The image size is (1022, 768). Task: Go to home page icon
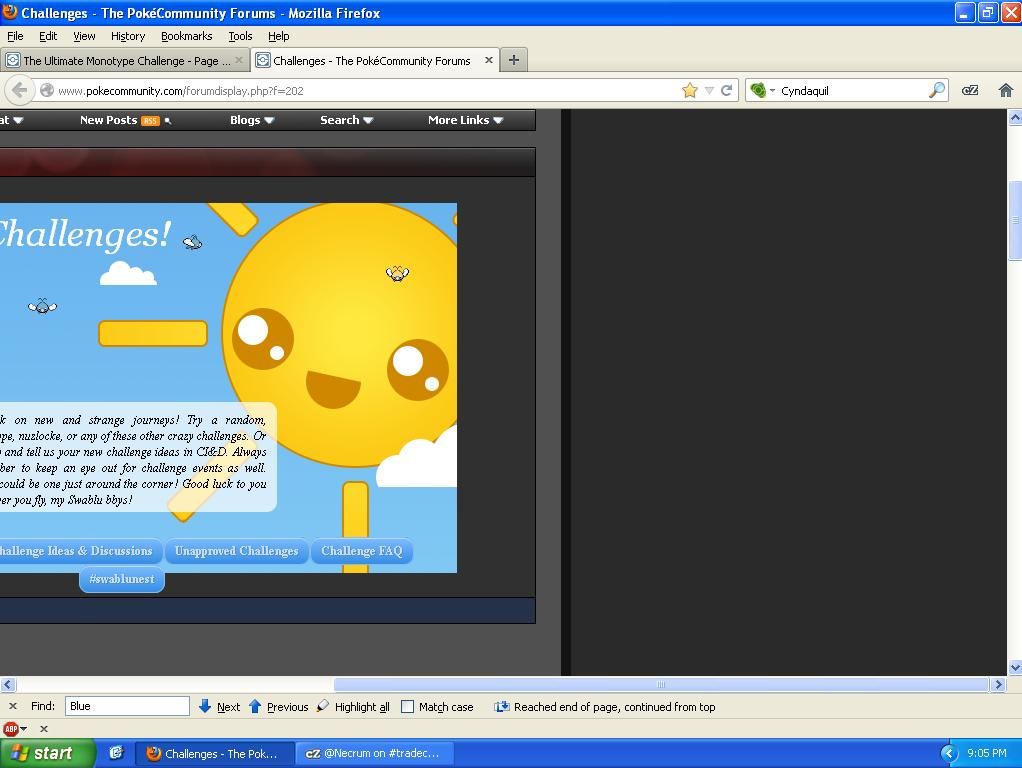point(1006,91)
